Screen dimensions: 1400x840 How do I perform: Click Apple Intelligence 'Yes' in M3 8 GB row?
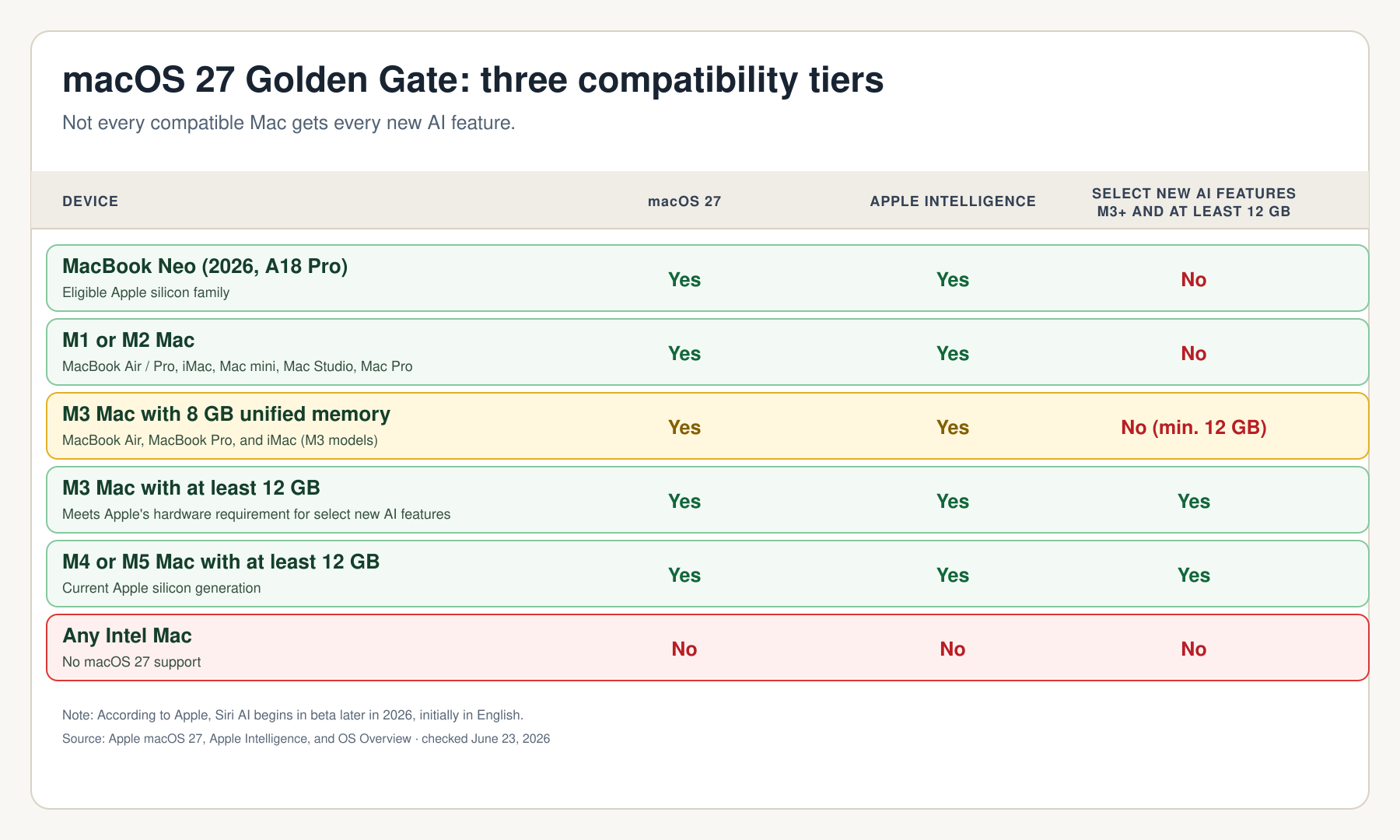[953, 428]
